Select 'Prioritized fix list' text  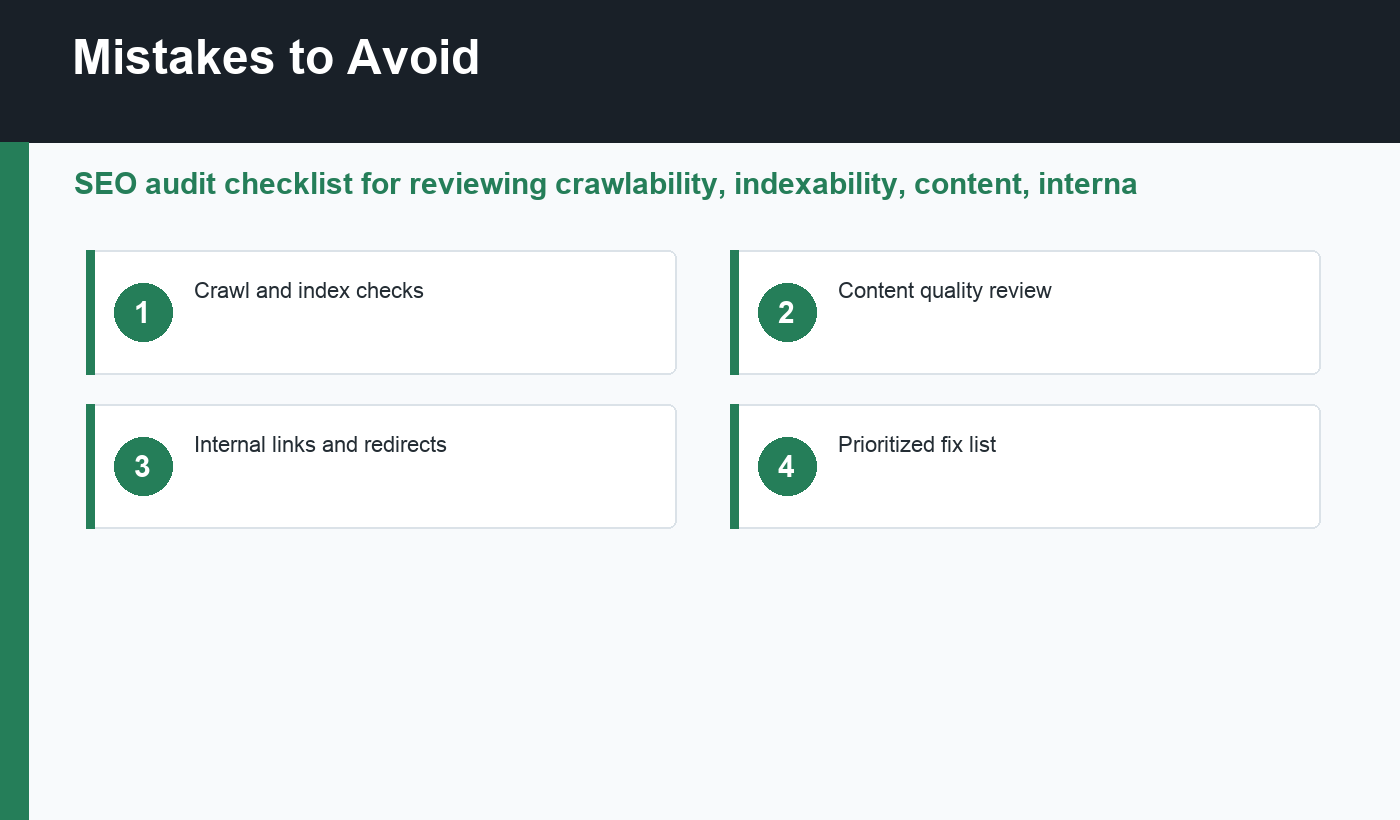click(x=917, y=445)
